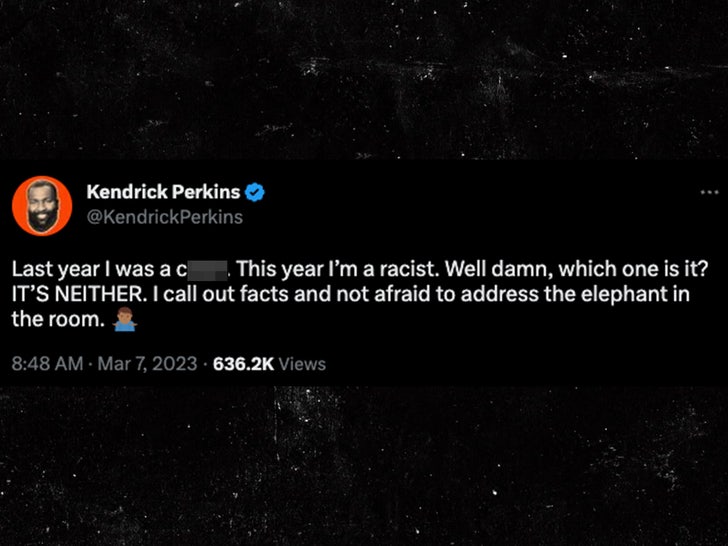728x546 pixels.
Task: Click the words "the room."
Action: click(x=58, y=319)
